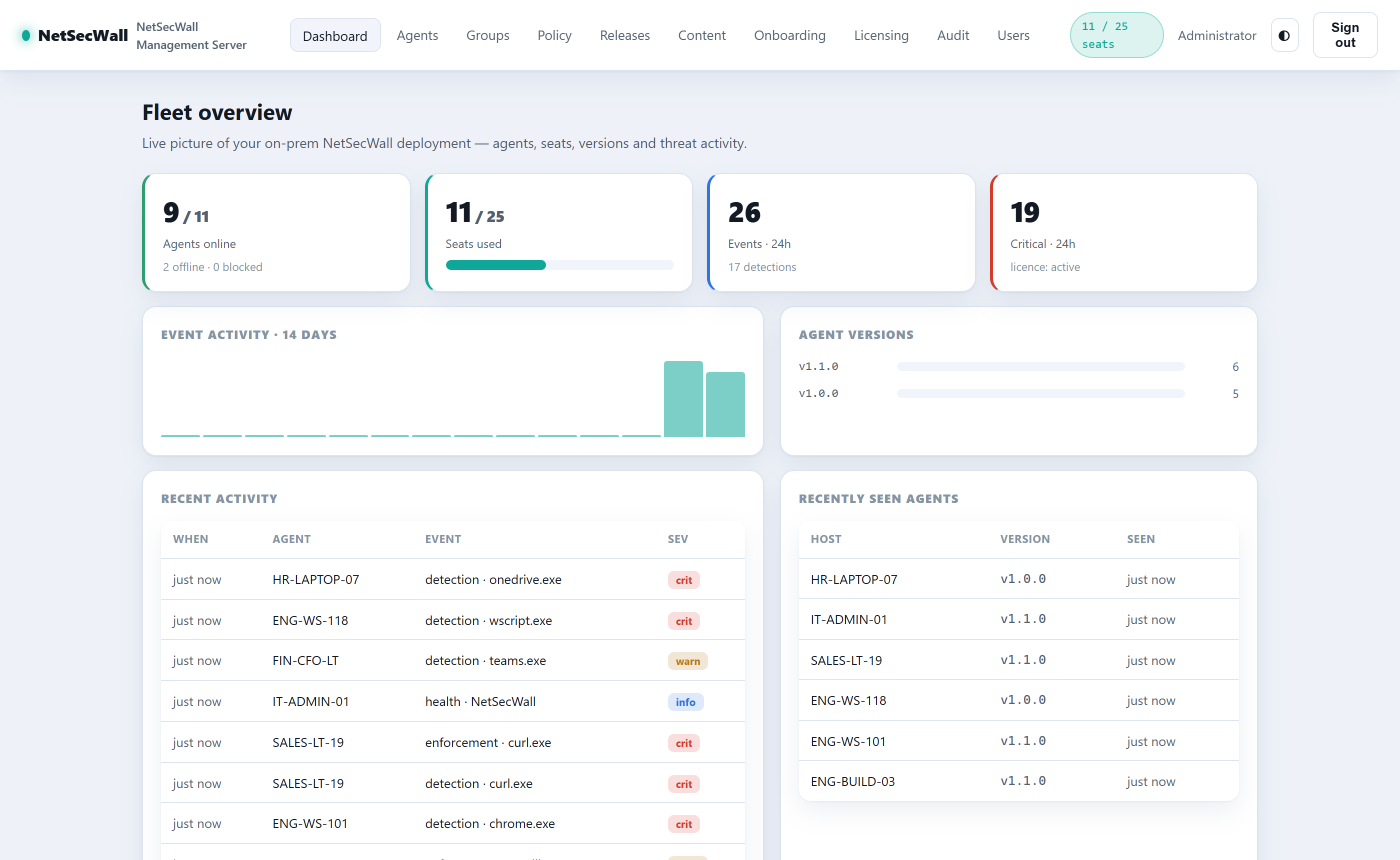Screen dimensions: 1400x860
Task: Select ENG-BUILD-03 in Recently Seen Agents
Action: 853,781
